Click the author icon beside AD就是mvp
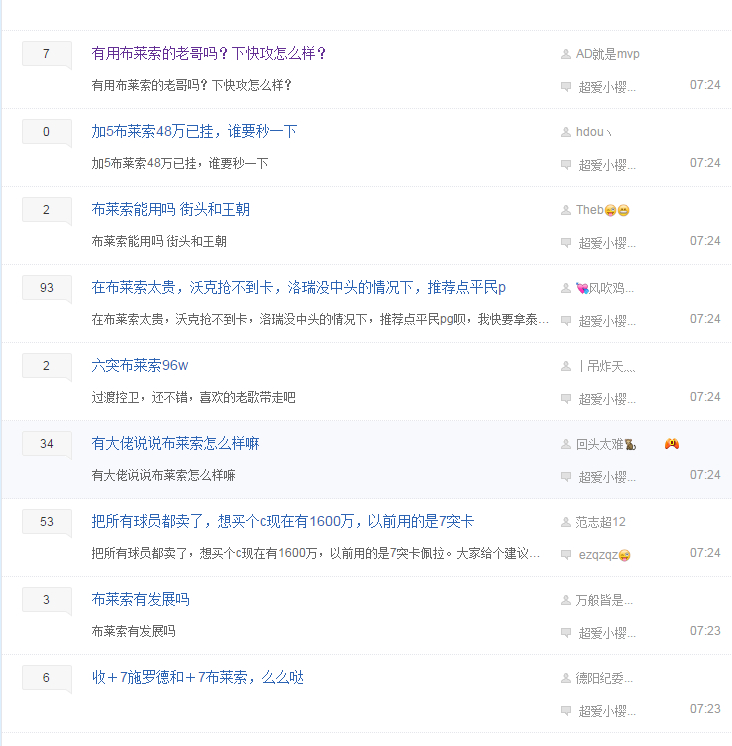 pyautogui.click(x=566, y=54)
